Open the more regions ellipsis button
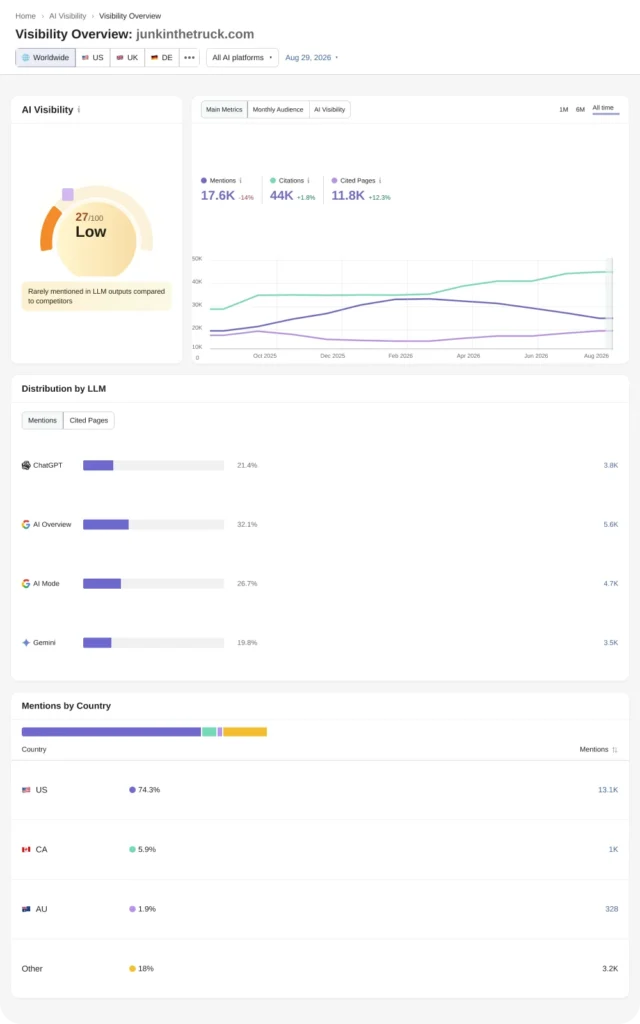The height and width of the screenshot is (1024, 640). point(189,57)
